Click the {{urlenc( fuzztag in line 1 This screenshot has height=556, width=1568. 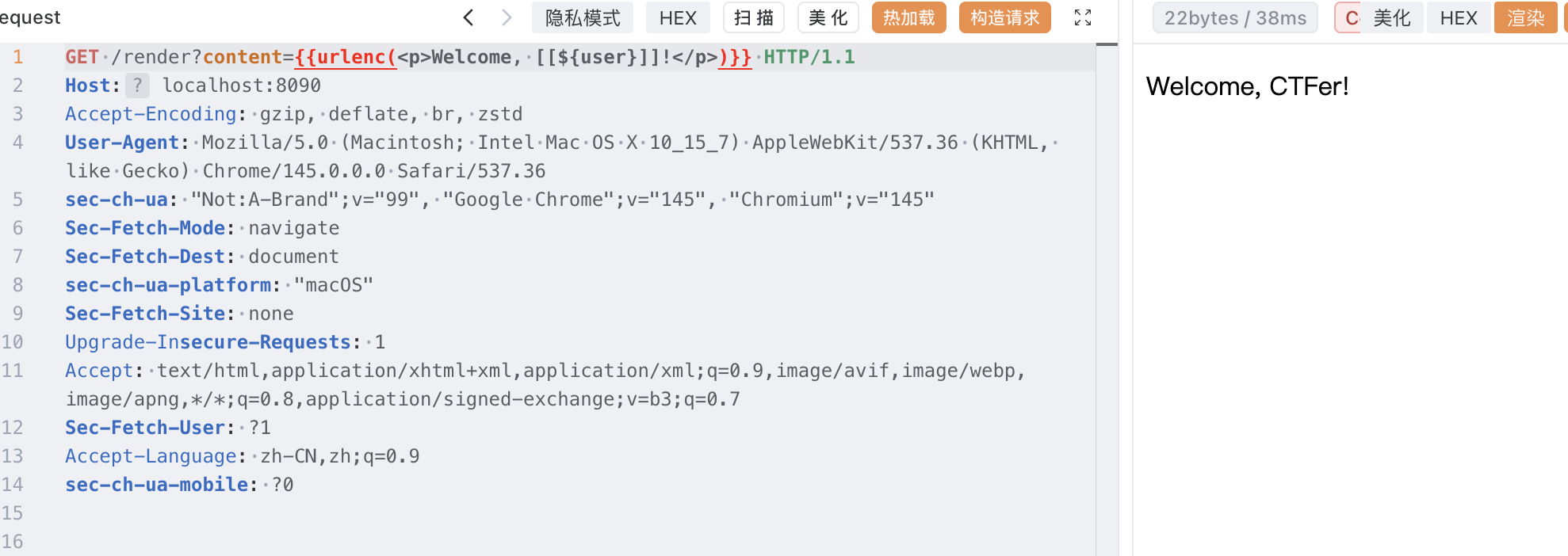pos(345,57)
